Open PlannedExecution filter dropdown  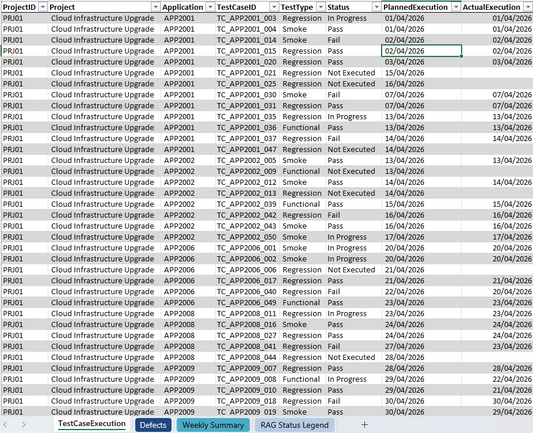pyautogui.click(x=456, y=7)
